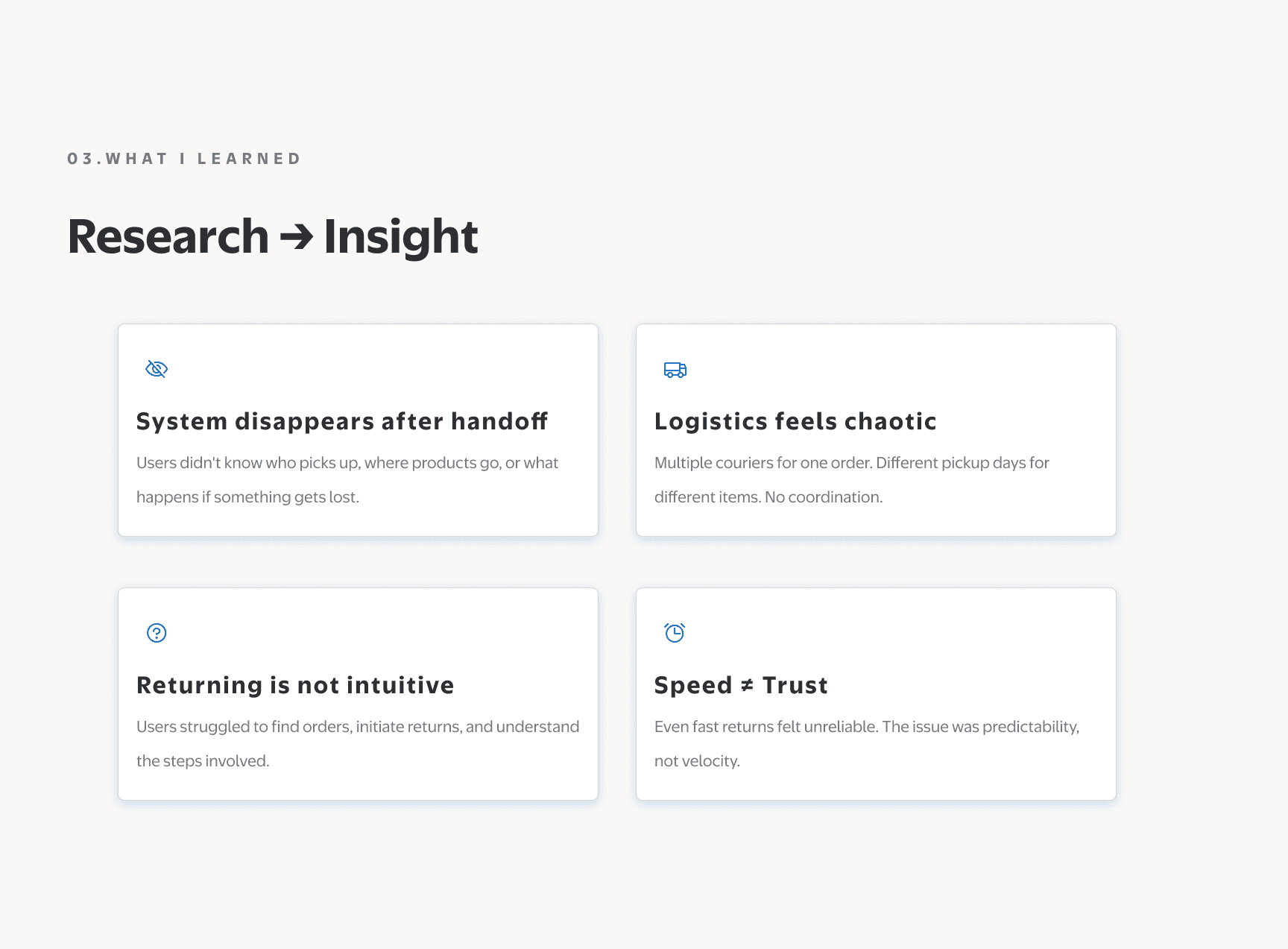Click 'not velocity.' text line

697,761
